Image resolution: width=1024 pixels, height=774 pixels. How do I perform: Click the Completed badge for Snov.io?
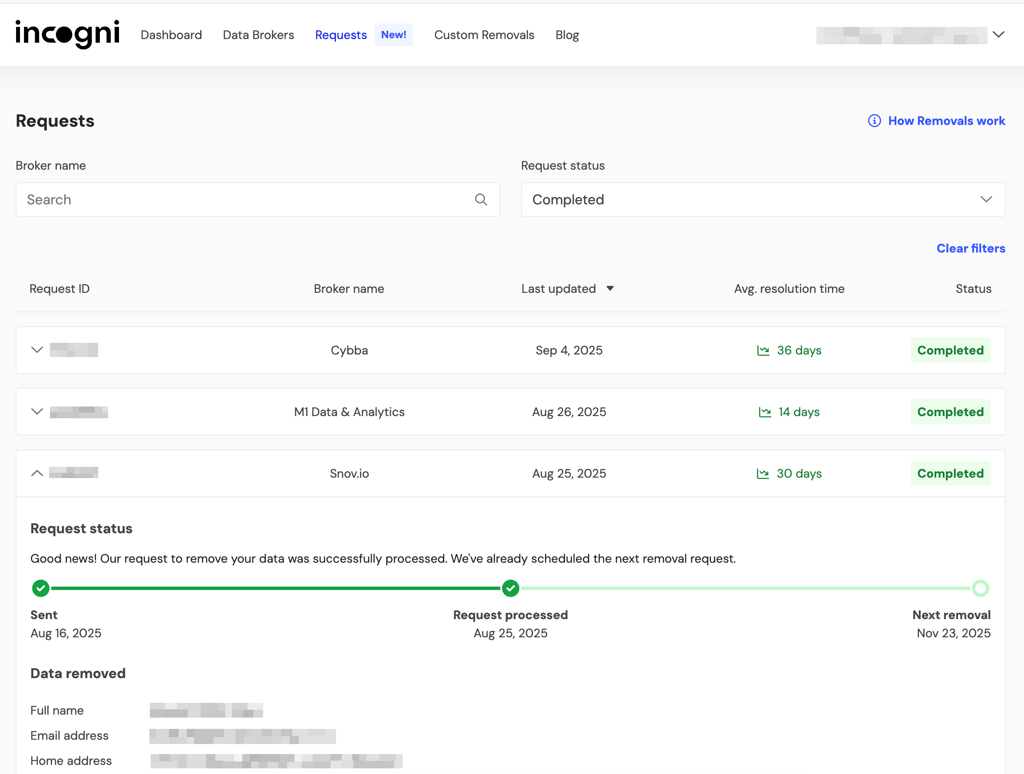click(950, 474)
